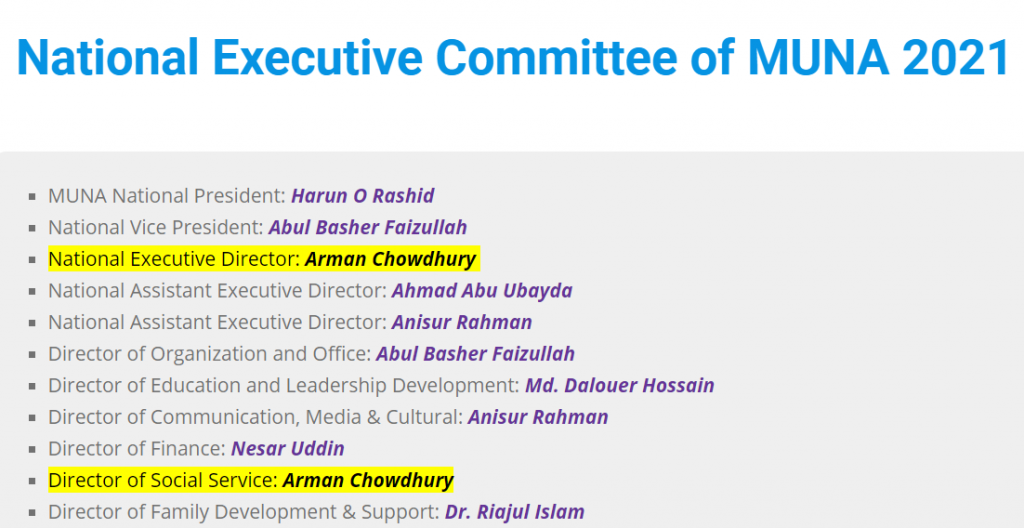Select Abul Basher Faizullah under Organization and Office
Viewport: 1024px width, 528px height.
(x=475, y=354)
